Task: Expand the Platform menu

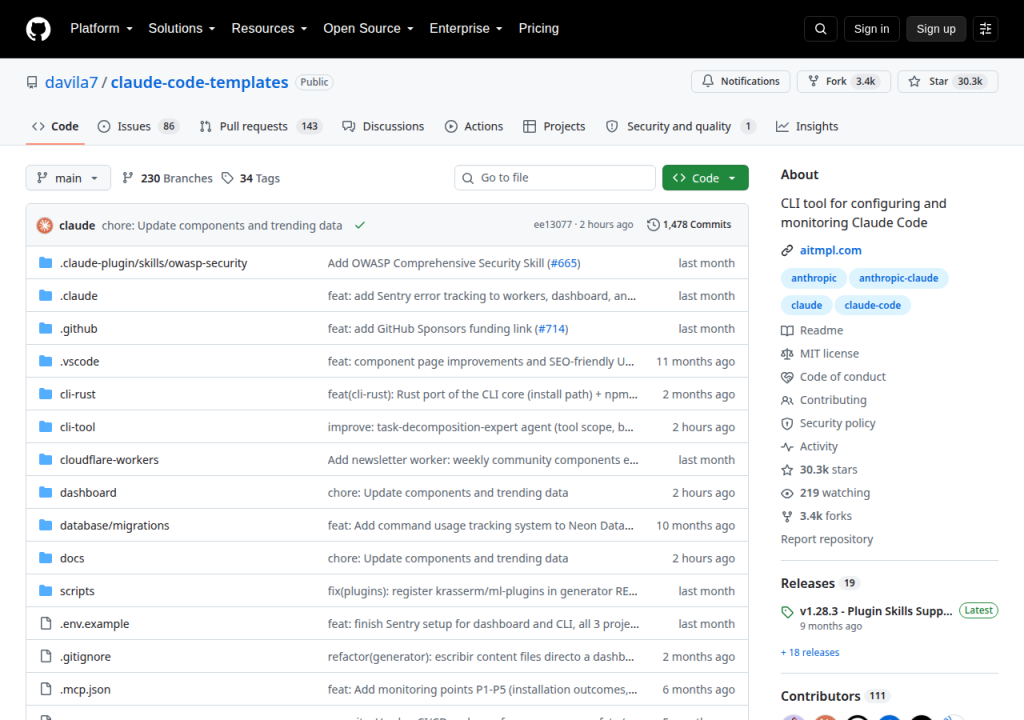Action: point(101,29)
